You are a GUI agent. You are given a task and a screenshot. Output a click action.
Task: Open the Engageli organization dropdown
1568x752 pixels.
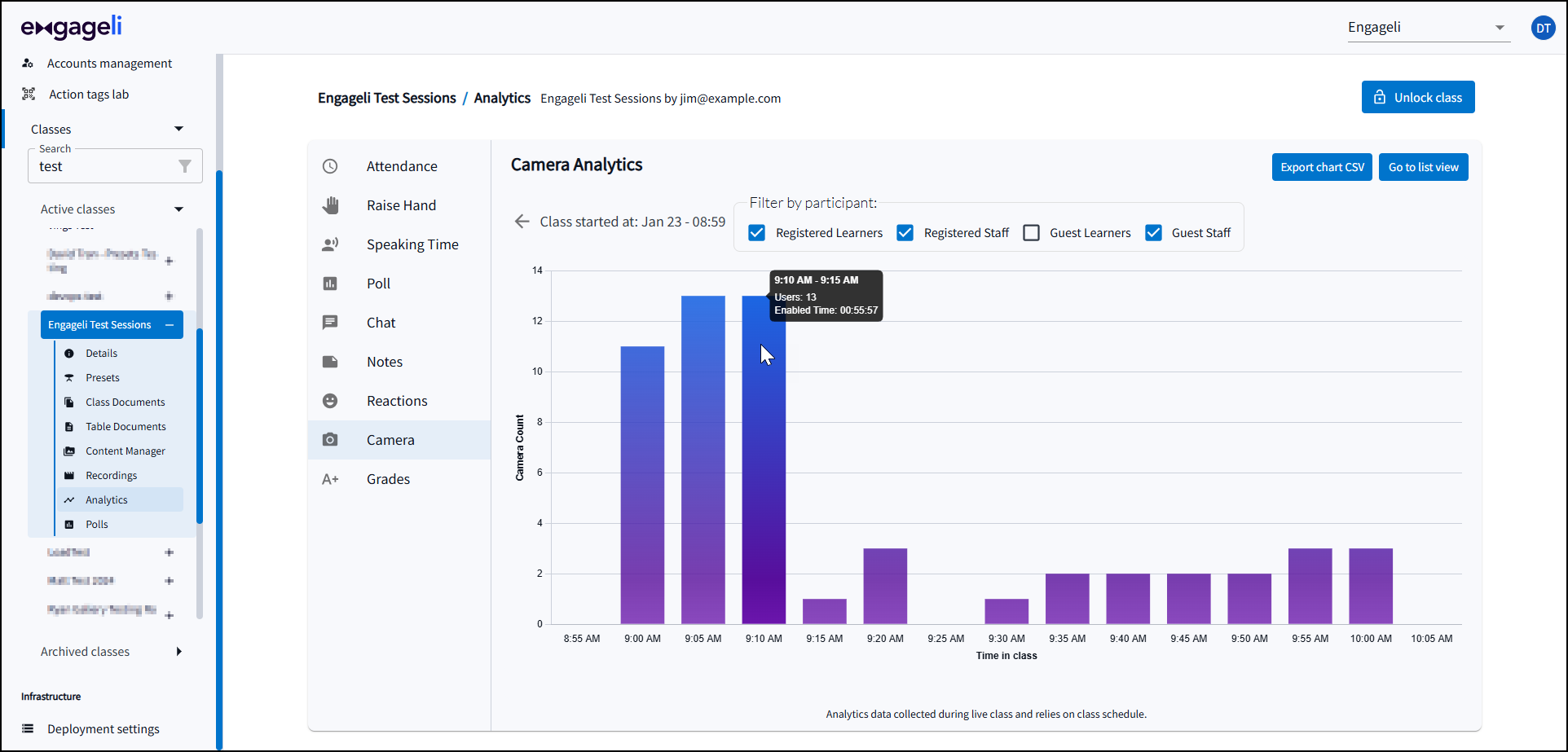[1429, 28]
